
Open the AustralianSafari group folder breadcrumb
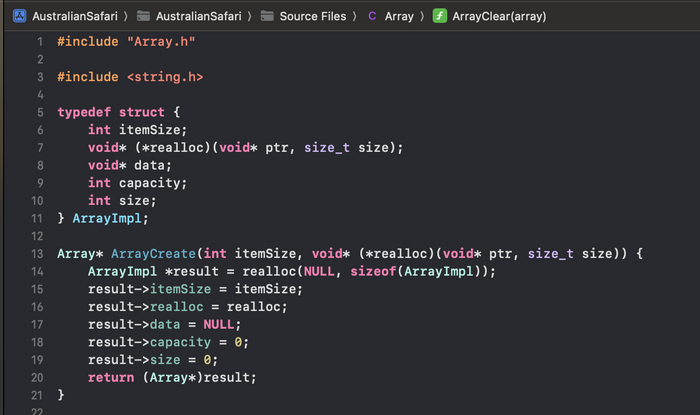point(199,16)
